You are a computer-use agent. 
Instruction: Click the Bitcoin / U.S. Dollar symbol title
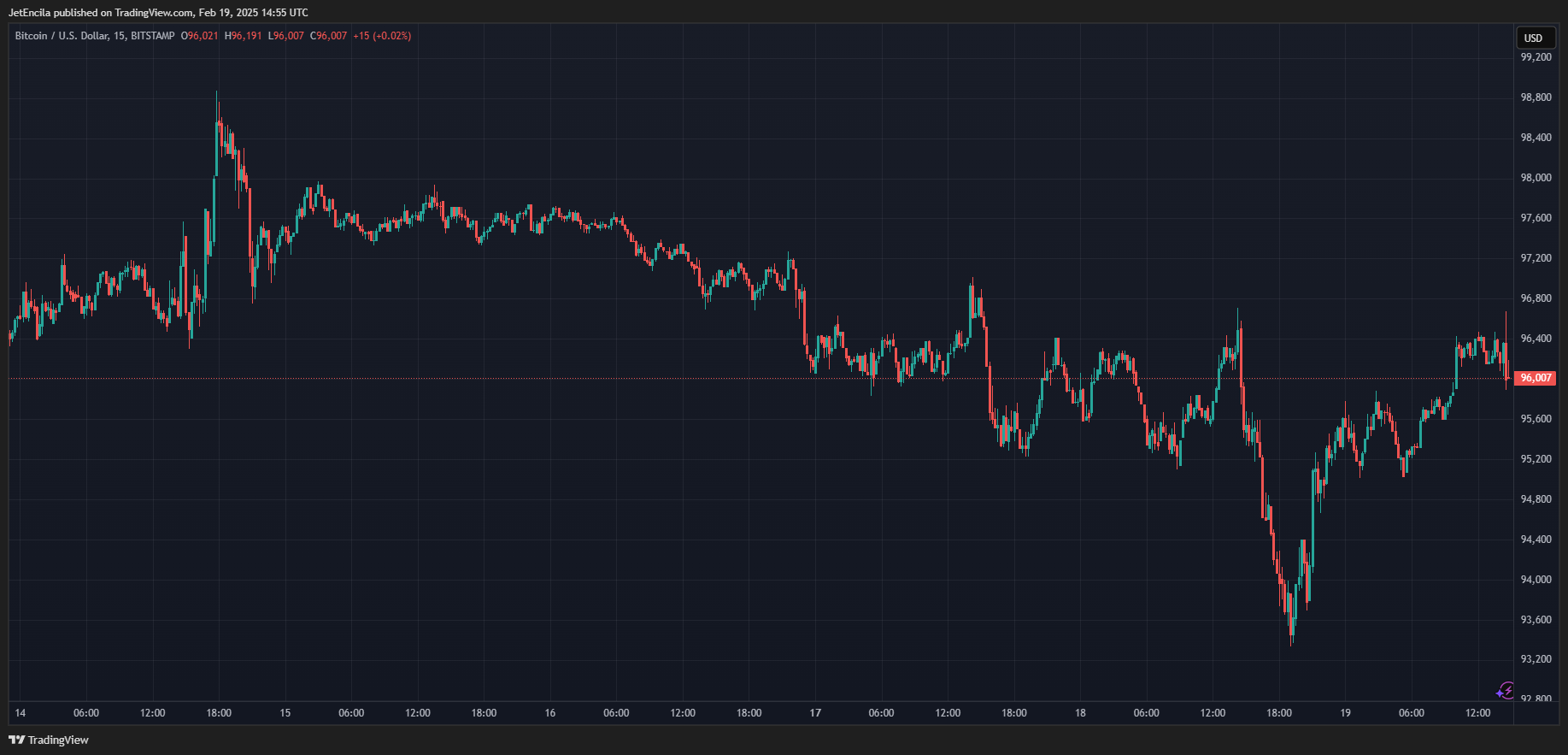tap(62, 36)
